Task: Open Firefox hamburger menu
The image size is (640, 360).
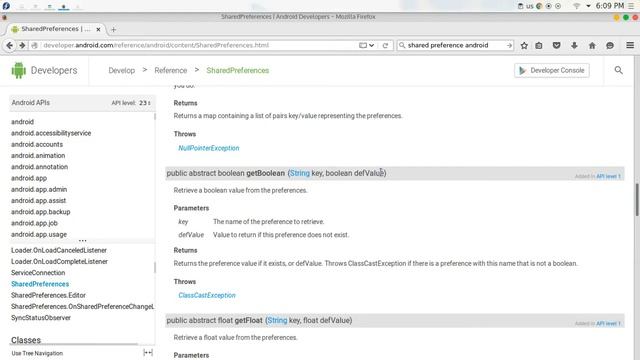Action: (x=630, y=45)
